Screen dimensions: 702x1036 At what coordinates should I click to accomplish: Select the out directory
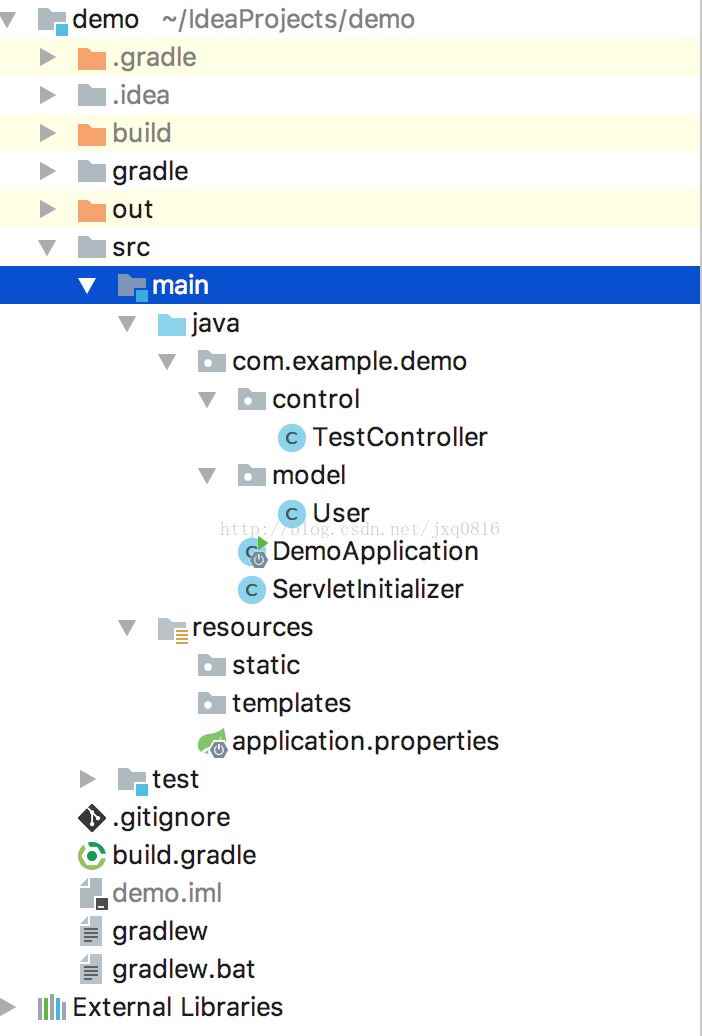tap(132, 210)
